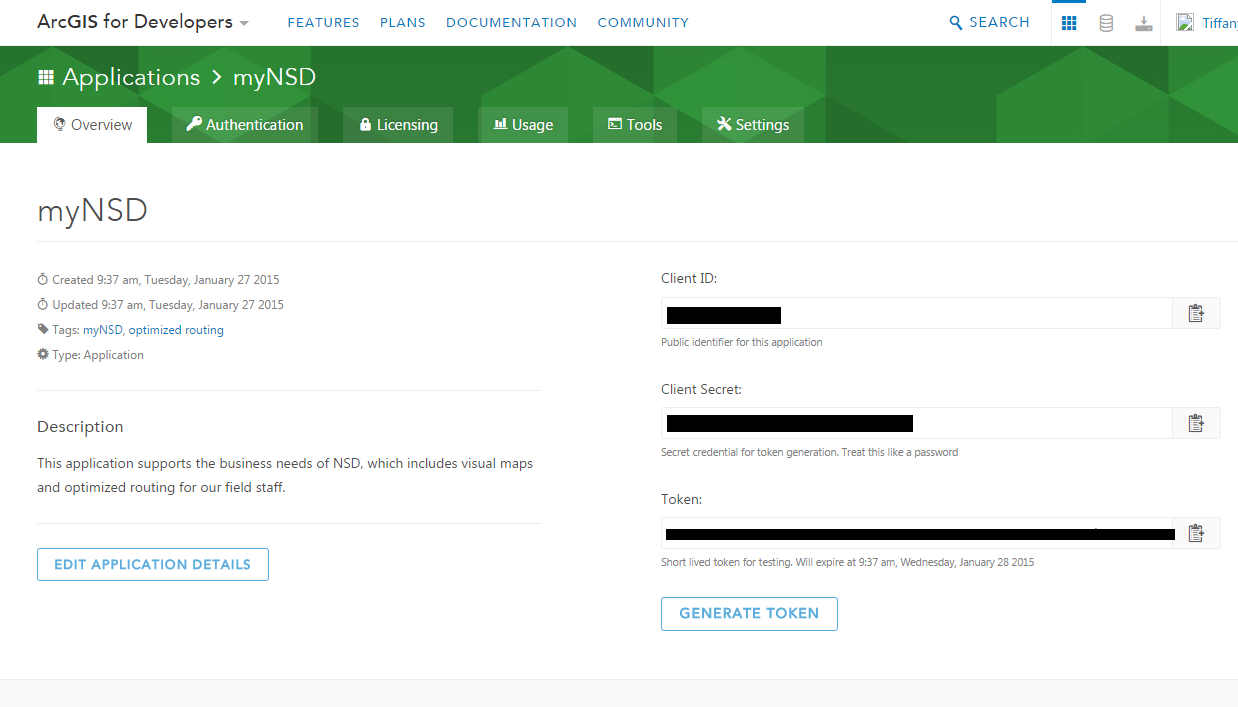Switch to the Licensing tab

pyautogui.click(x=398, y=125)
